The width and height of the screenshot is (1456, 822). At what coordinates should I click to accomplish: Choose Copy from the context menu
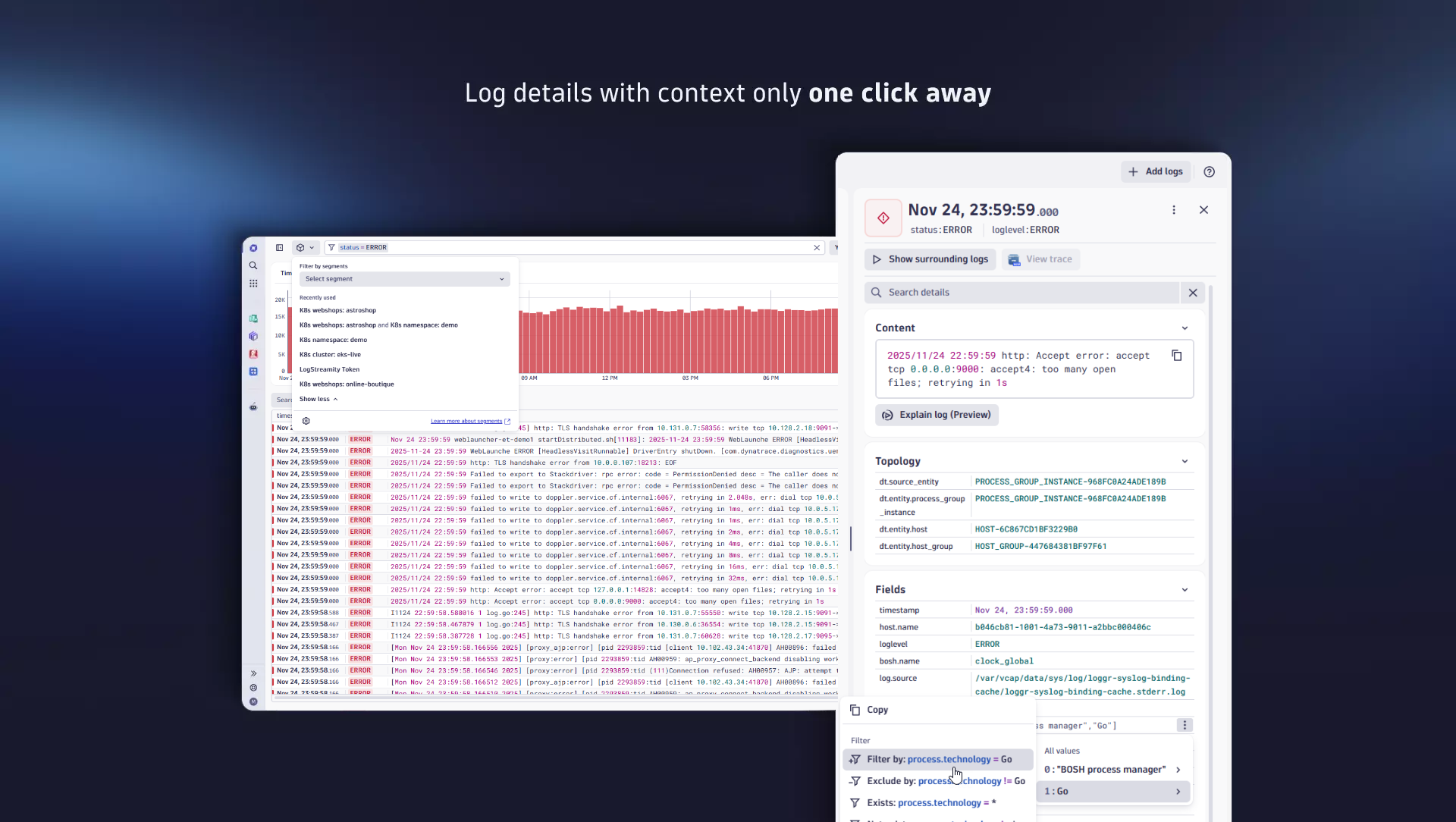(876, 710)
